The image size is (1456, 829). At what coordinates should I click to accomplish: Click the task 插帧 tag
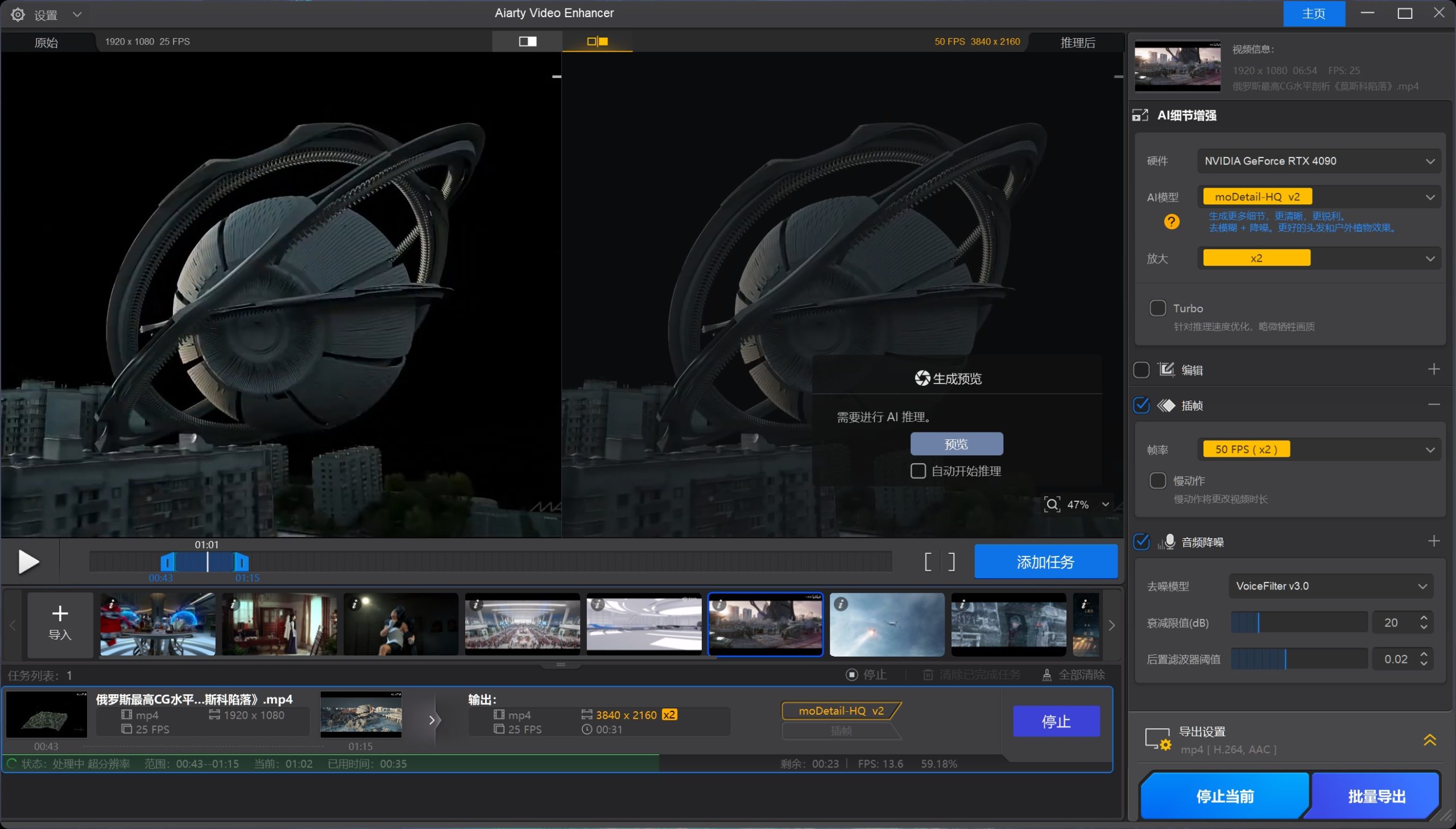click(841, 731)
